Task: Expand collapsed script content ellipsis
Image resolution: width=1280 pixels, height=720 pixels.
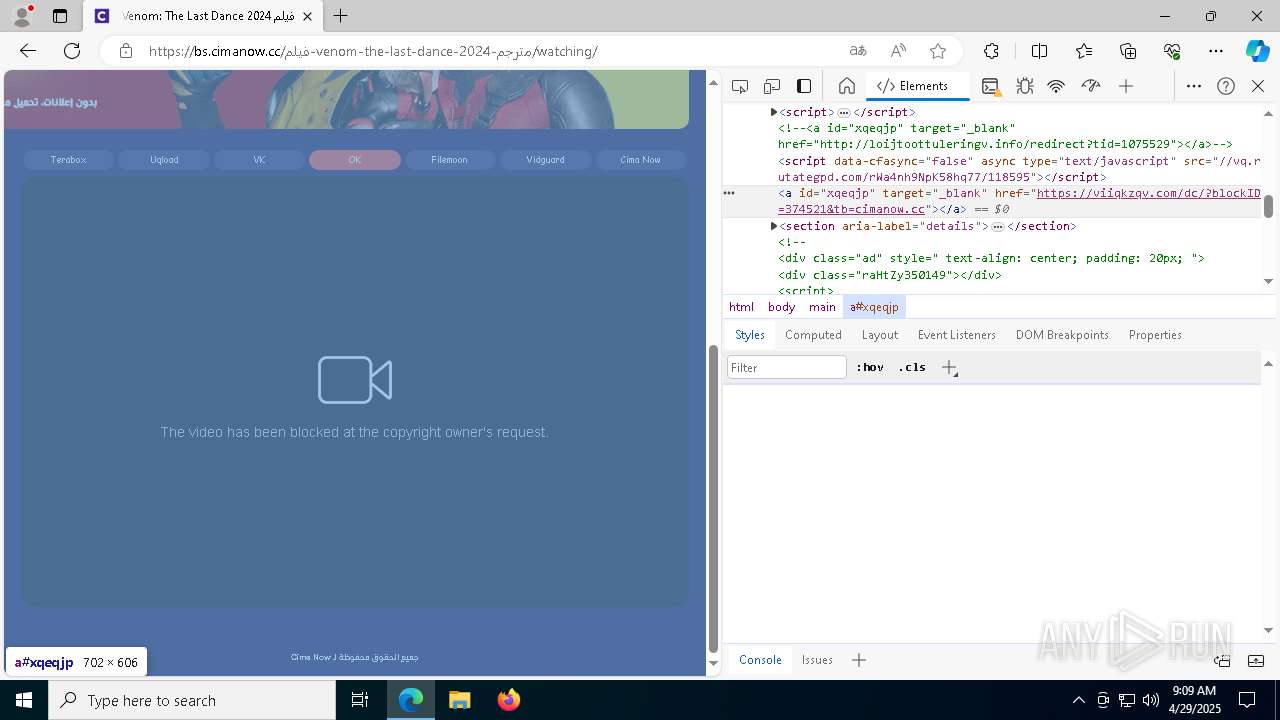Action: 843,113
